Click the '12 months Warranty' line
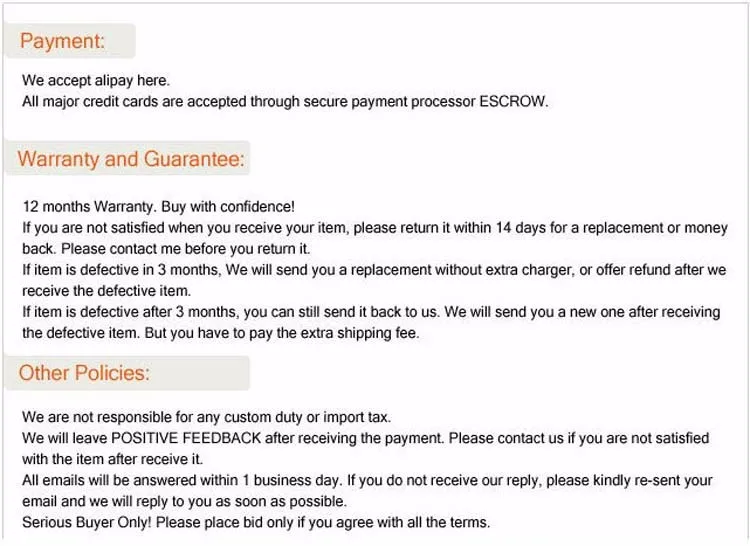This screenshot has height=546, width=750. 158,207
